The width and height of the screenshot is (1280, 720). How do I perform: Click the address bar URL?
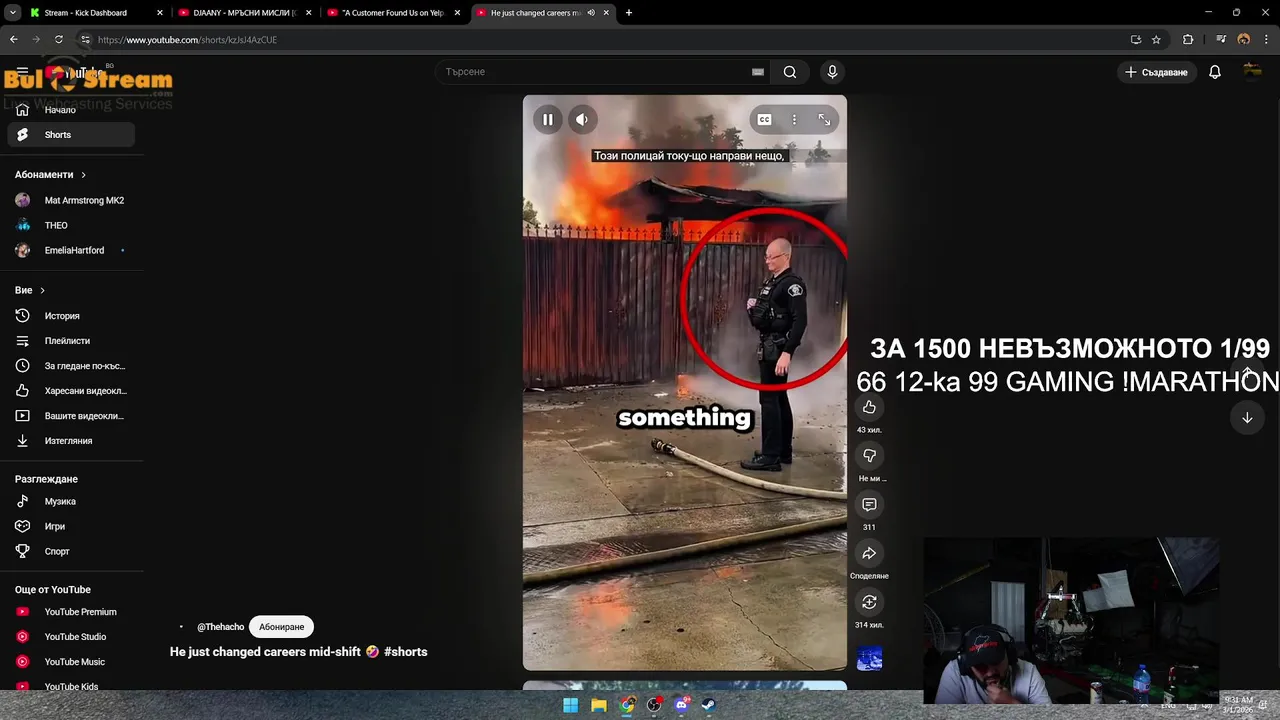coord(187,40)
